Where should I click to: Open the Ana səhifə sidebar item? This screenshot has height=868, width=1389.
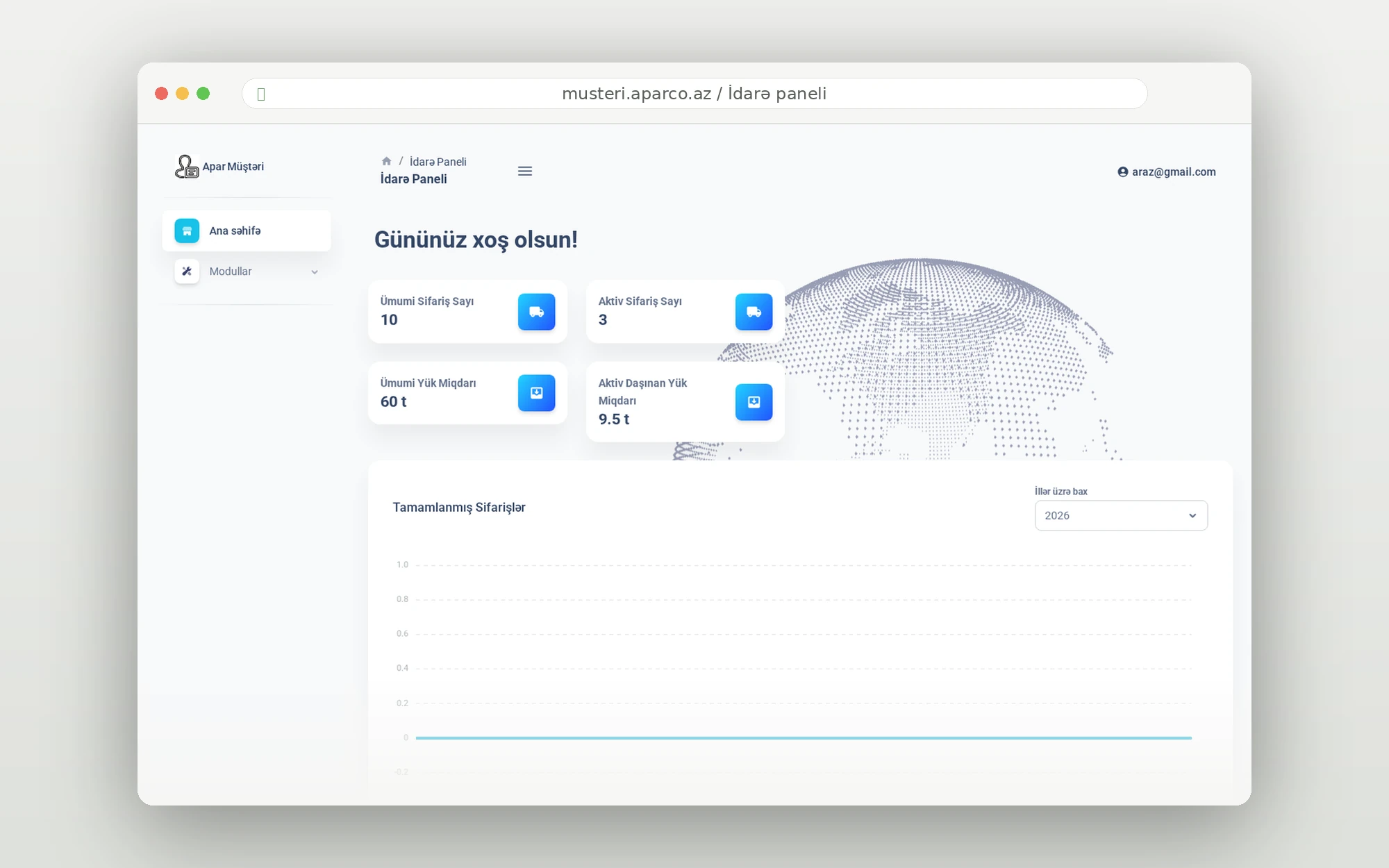(247, 231)
